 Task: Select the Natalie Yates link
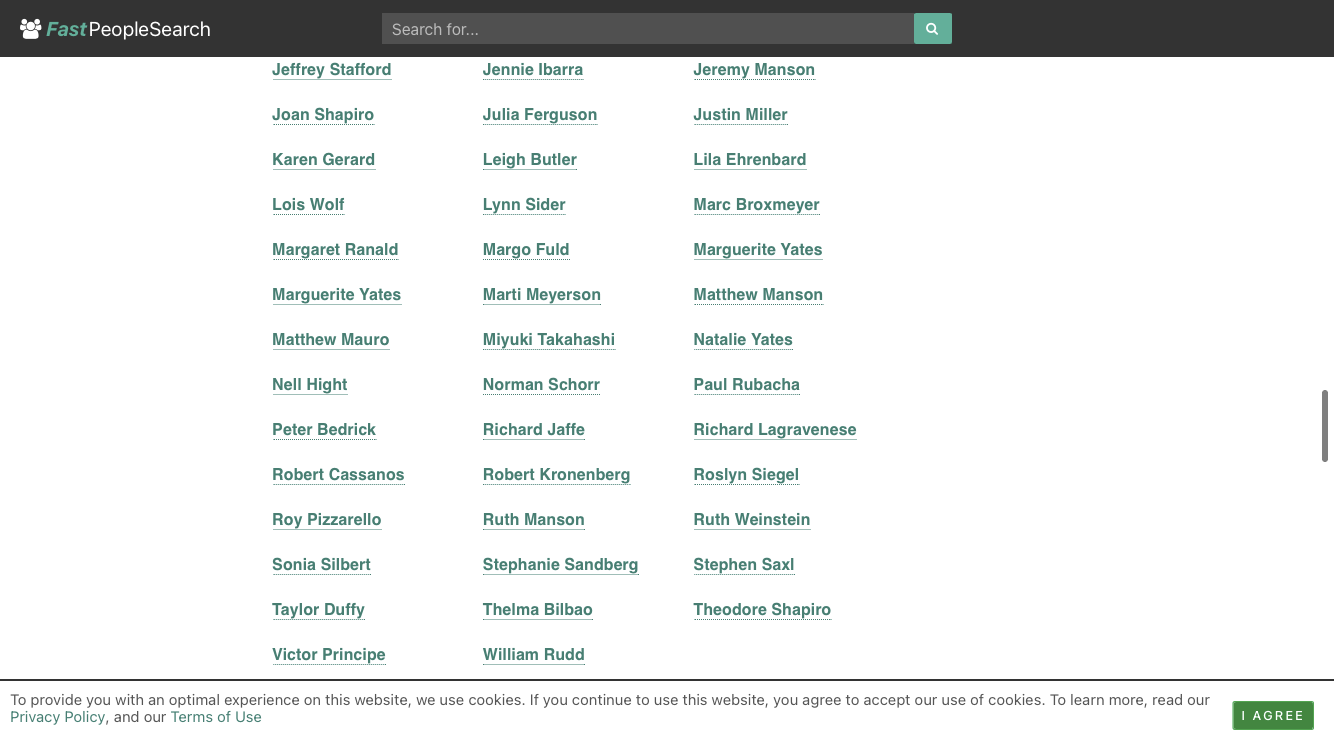click(743, 339)
